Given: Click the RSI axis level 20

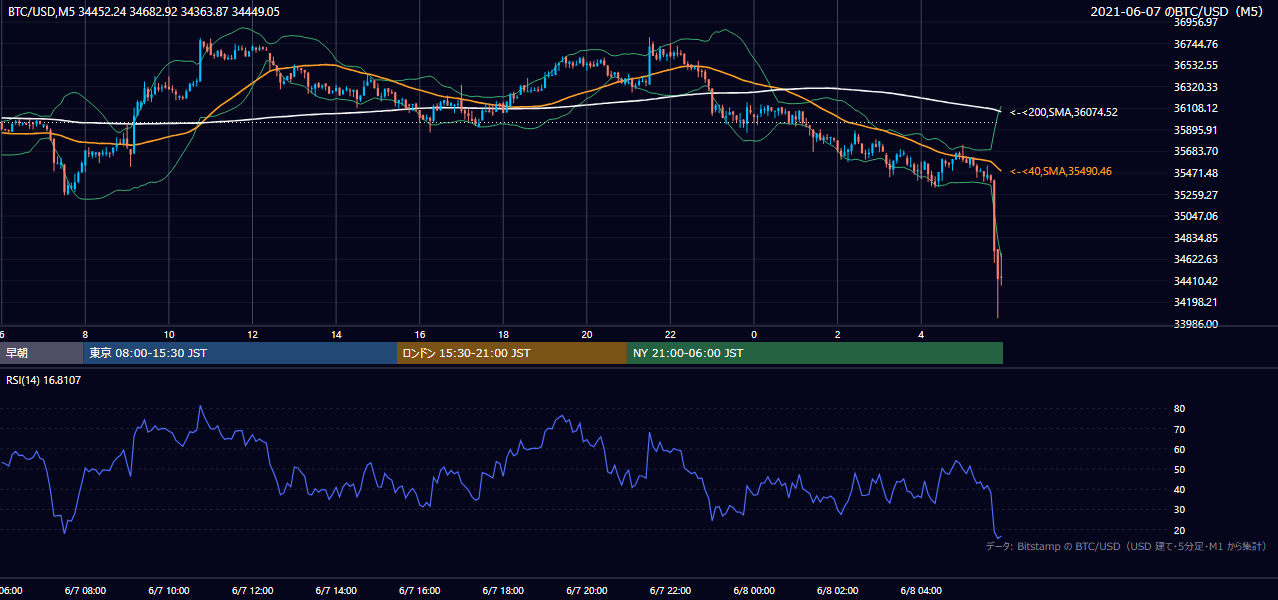Looking at the screenshot, I should pyautogui.click(x=1179, y=530).
